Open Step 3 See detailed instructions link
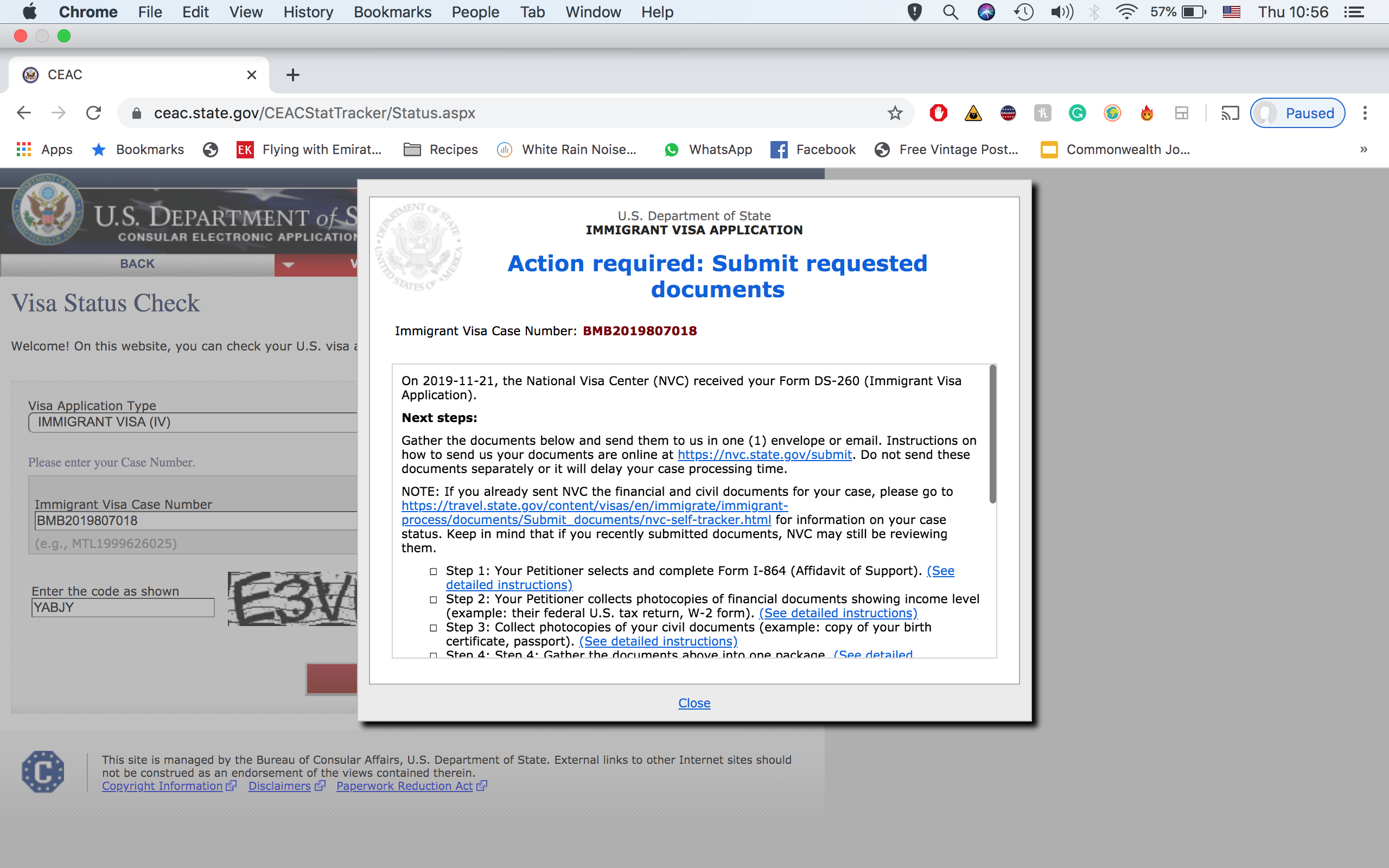The height and width of the screenshot is (868, 1389). [x=658, y=641]
